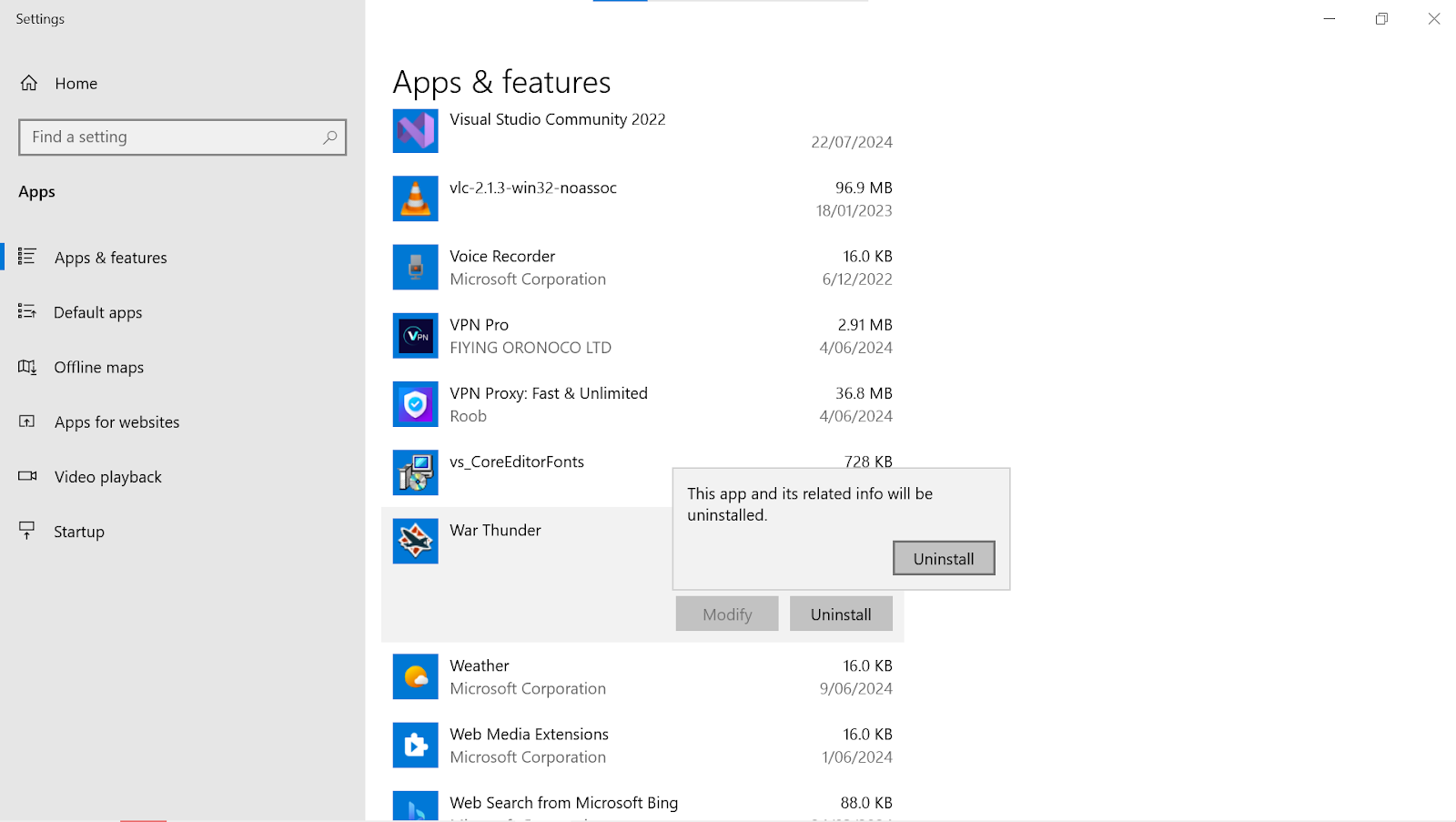Click the vs_CoreEditorFonts installer icon
Image resolution: width=1456 pixels, height=822 pixels.
[416, 472]
